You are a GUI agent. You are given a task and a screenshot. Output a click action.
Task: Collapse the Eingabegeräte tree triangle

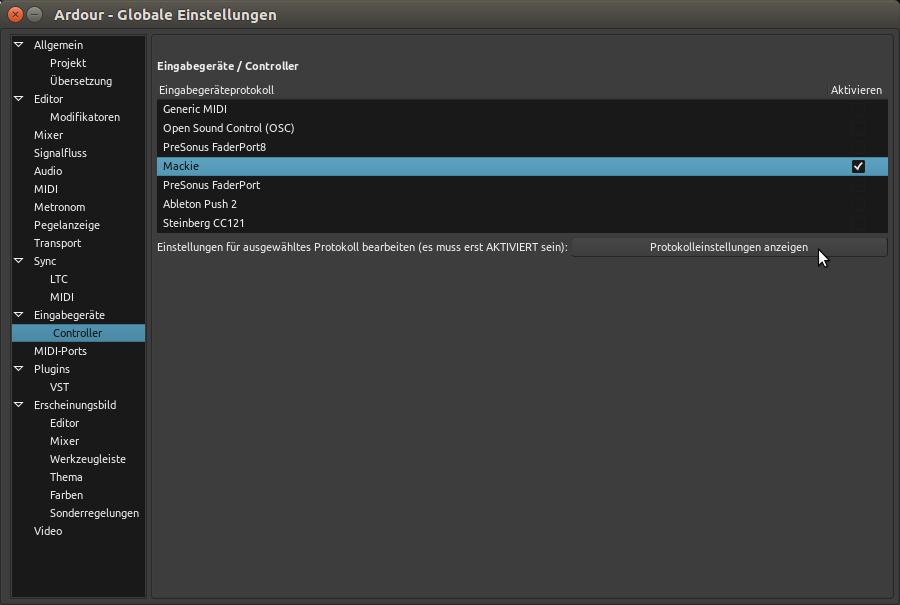point(19,315)
